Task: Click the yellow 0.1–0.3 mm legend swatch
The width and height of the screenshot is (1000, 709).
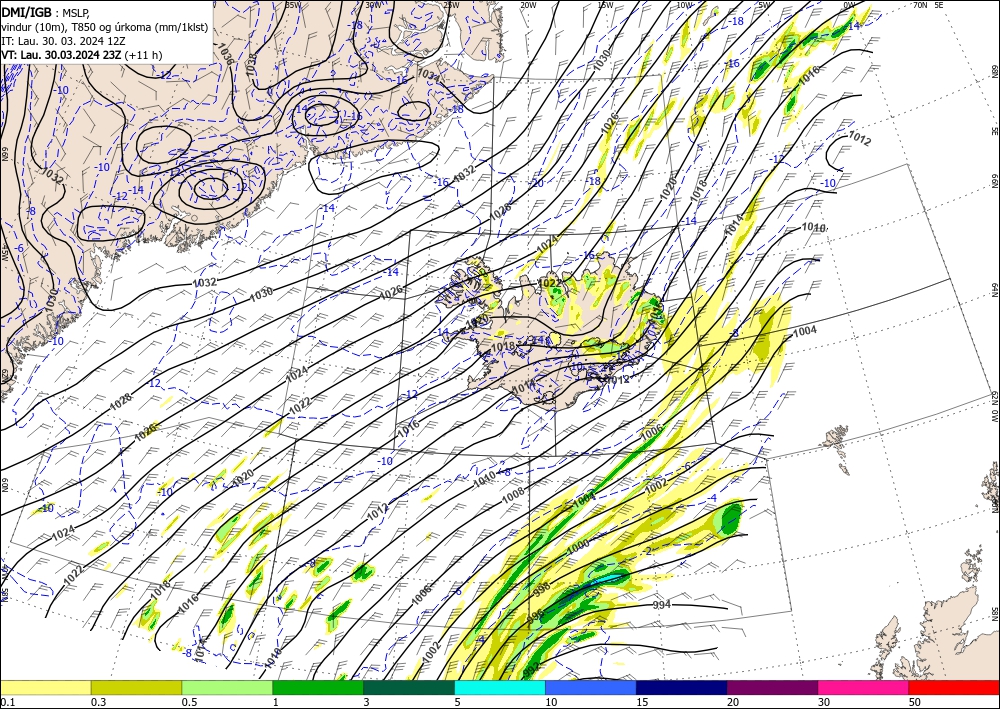Action: coord(45,687)
